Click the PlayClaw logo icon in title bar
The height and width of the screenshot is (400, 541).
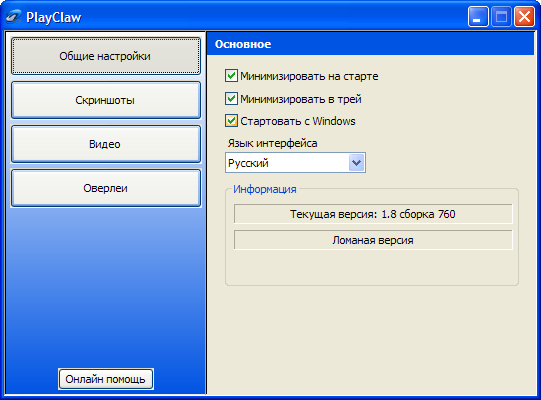click(13, 17)
